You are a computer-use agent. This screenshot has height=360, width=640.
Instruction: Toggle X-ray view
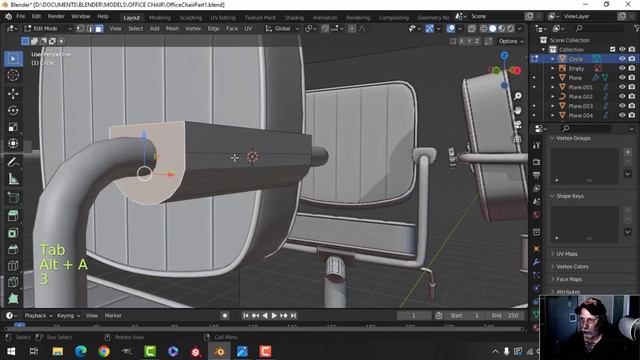pyautogui.click(x=471, y=29)
